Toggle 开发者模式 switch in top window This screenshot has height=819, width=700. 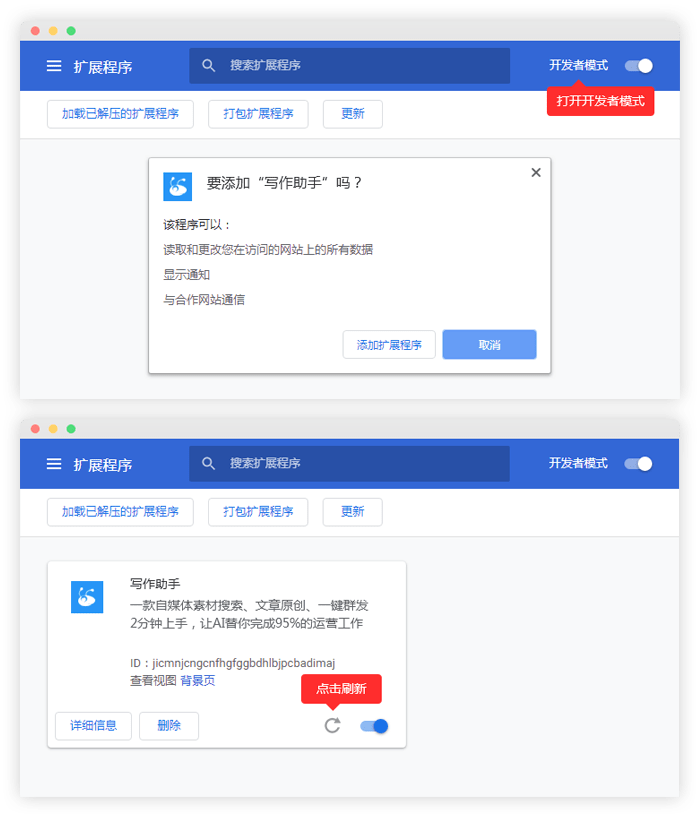point(639,66)
